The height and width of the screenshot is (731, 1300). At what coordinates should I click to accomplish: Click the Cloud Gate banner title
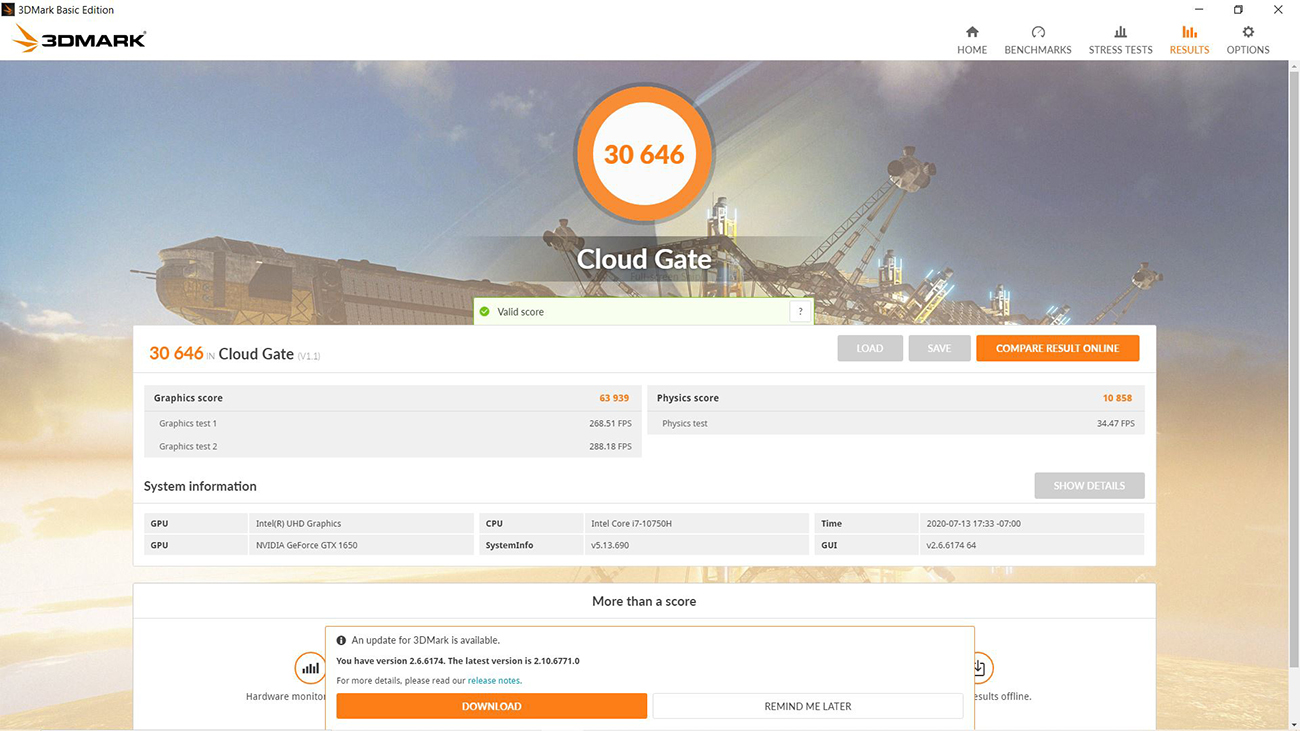644,259
